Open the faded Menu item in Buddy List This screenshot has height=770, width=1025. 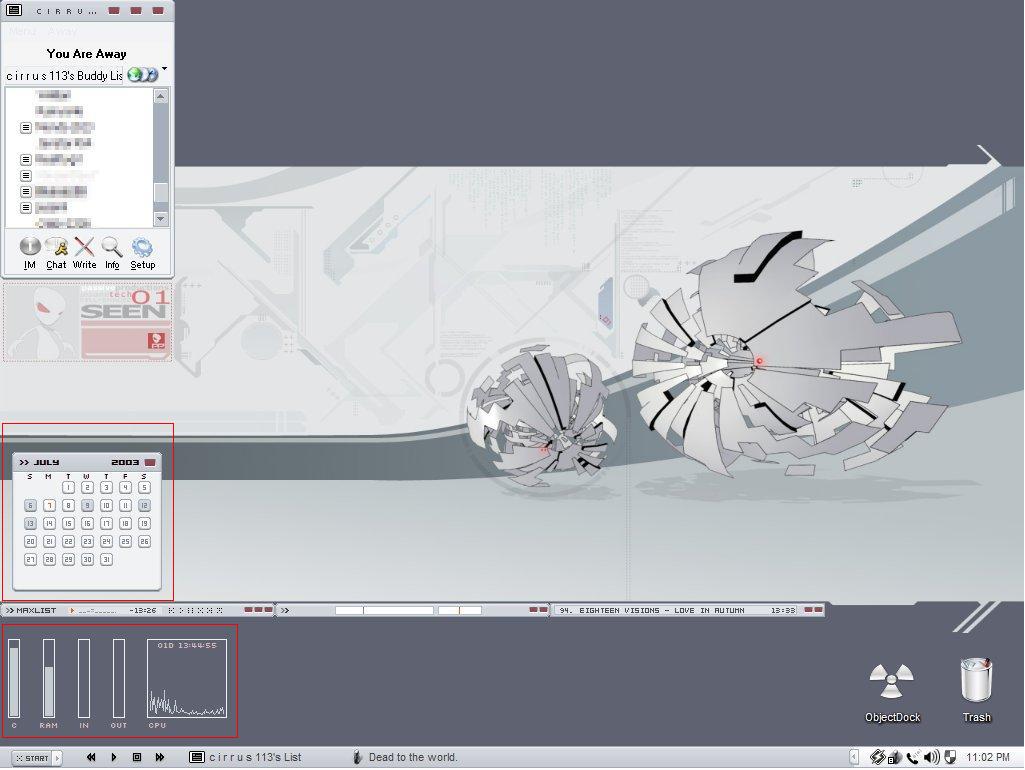(x=22, y=31)
